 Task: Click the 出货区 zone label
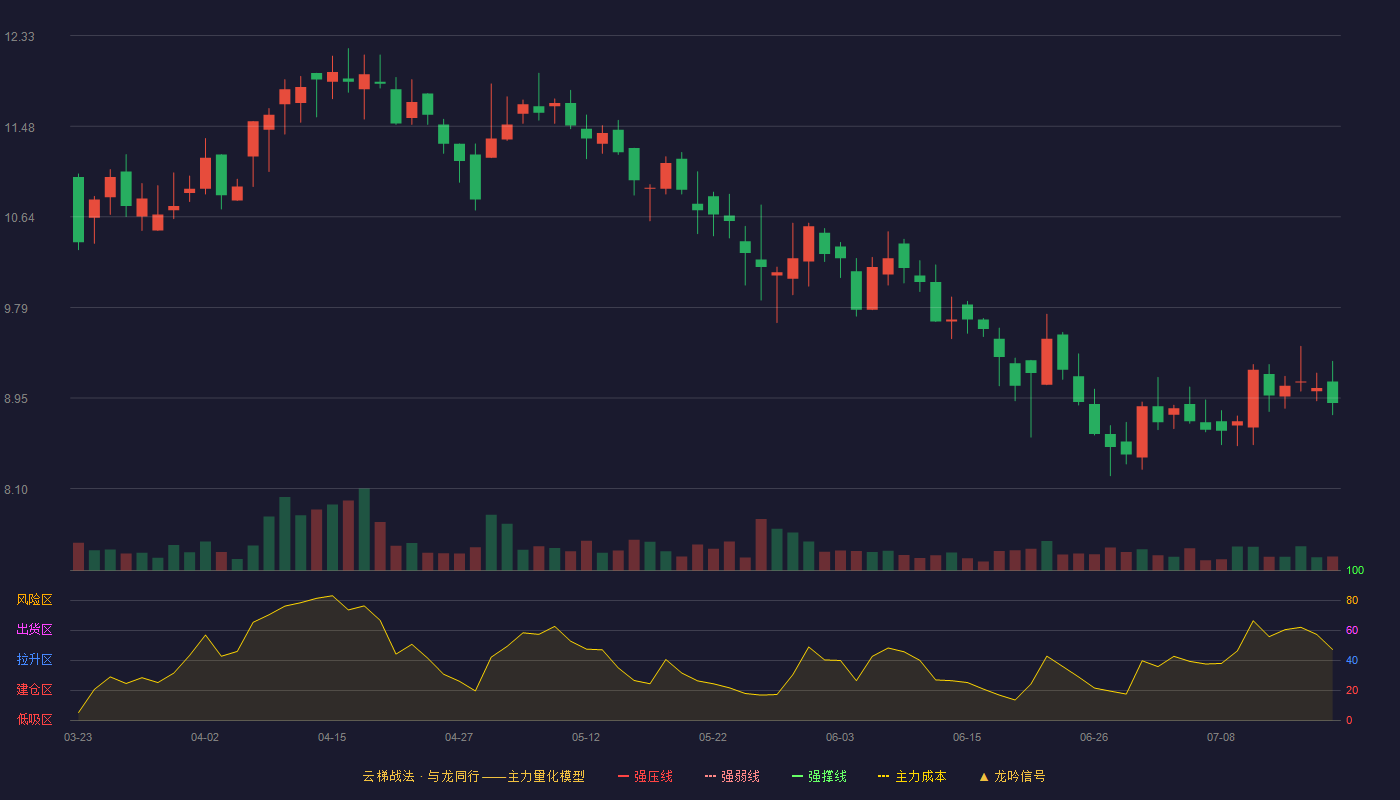34,630
